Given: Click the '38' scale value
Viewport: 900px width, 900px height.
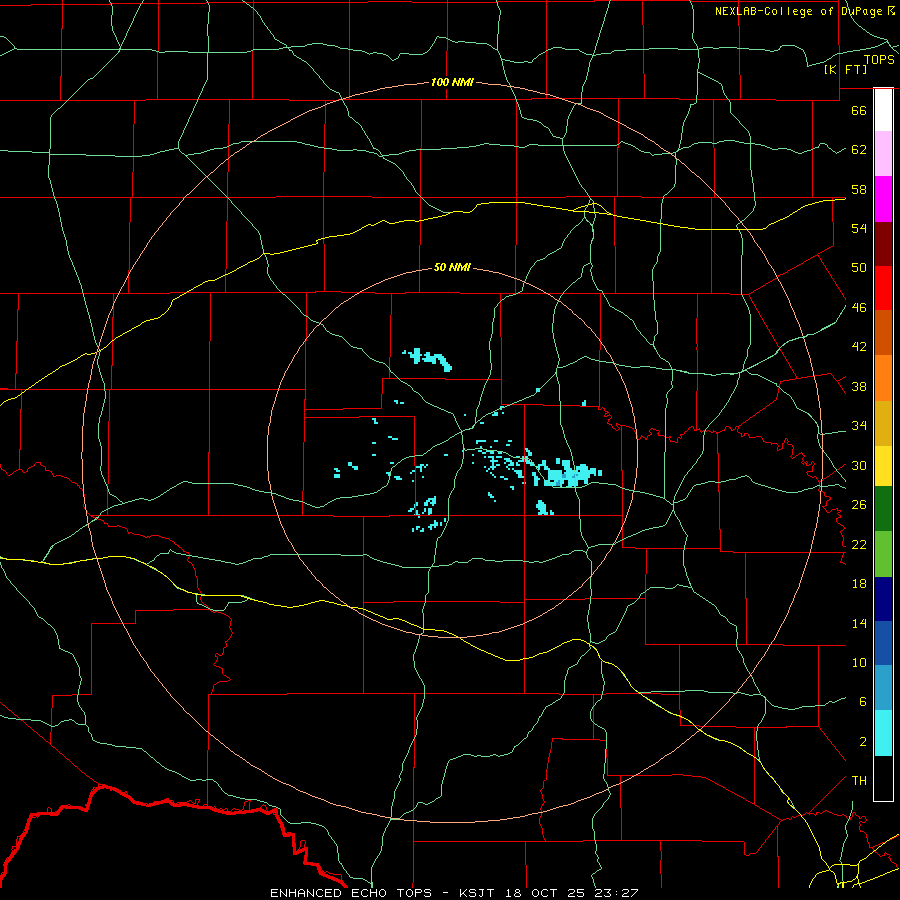Looking at the screenshot, I should pyautogui.click(x=859, y=386).
